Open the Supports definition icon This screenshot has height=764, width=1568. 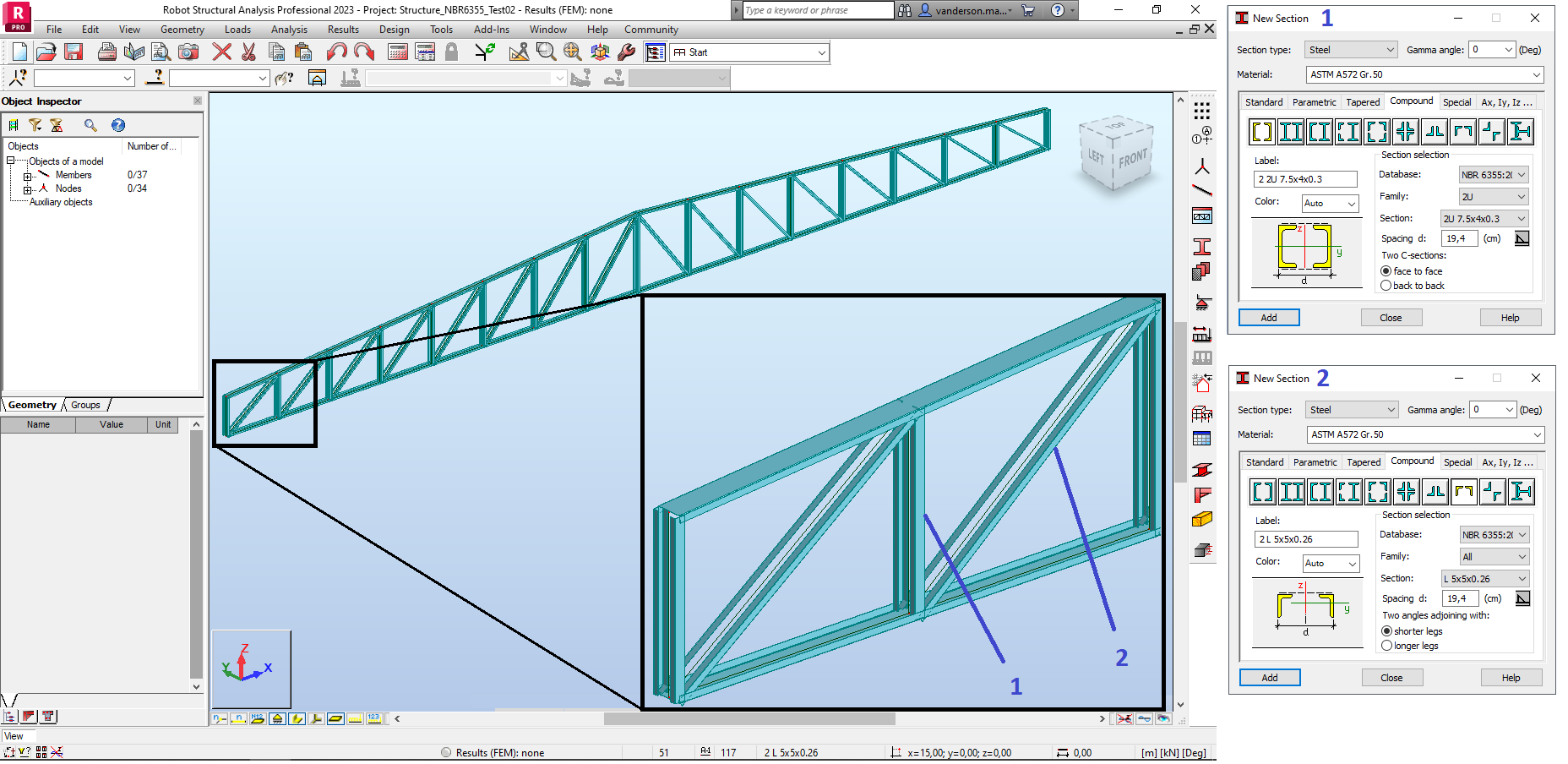coord(1203,300)
